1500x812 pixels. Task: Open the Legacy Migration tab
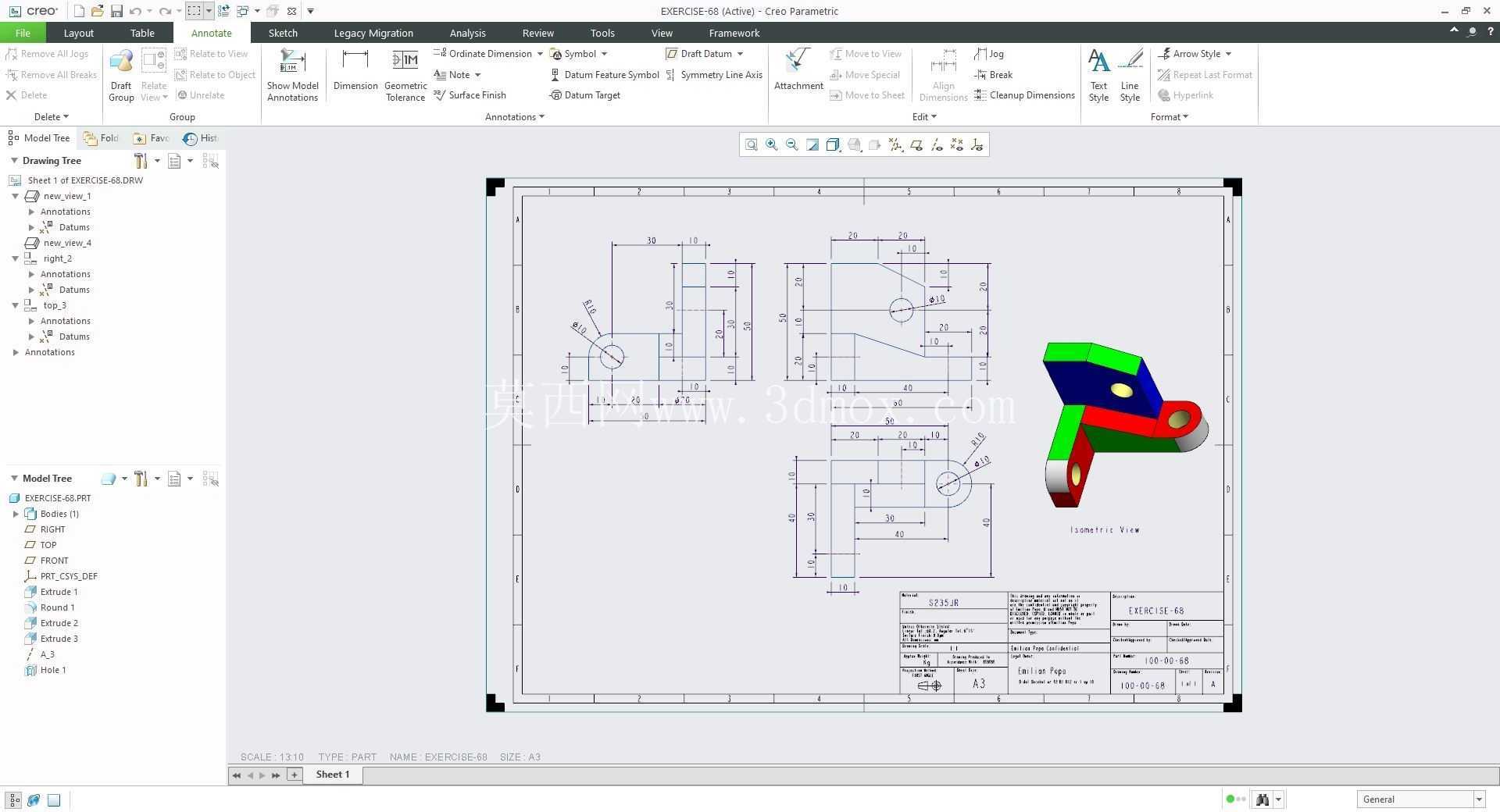[x=373, y=33]
